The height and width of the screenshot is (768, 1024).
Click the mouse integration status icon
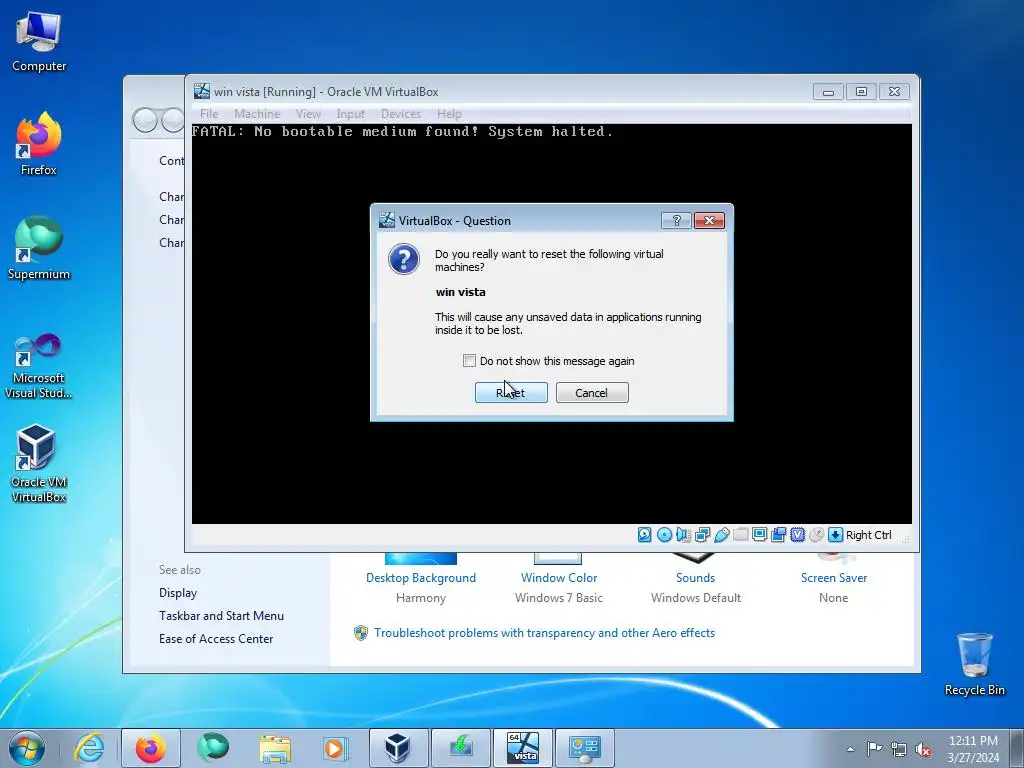click(x=816, y=535)
